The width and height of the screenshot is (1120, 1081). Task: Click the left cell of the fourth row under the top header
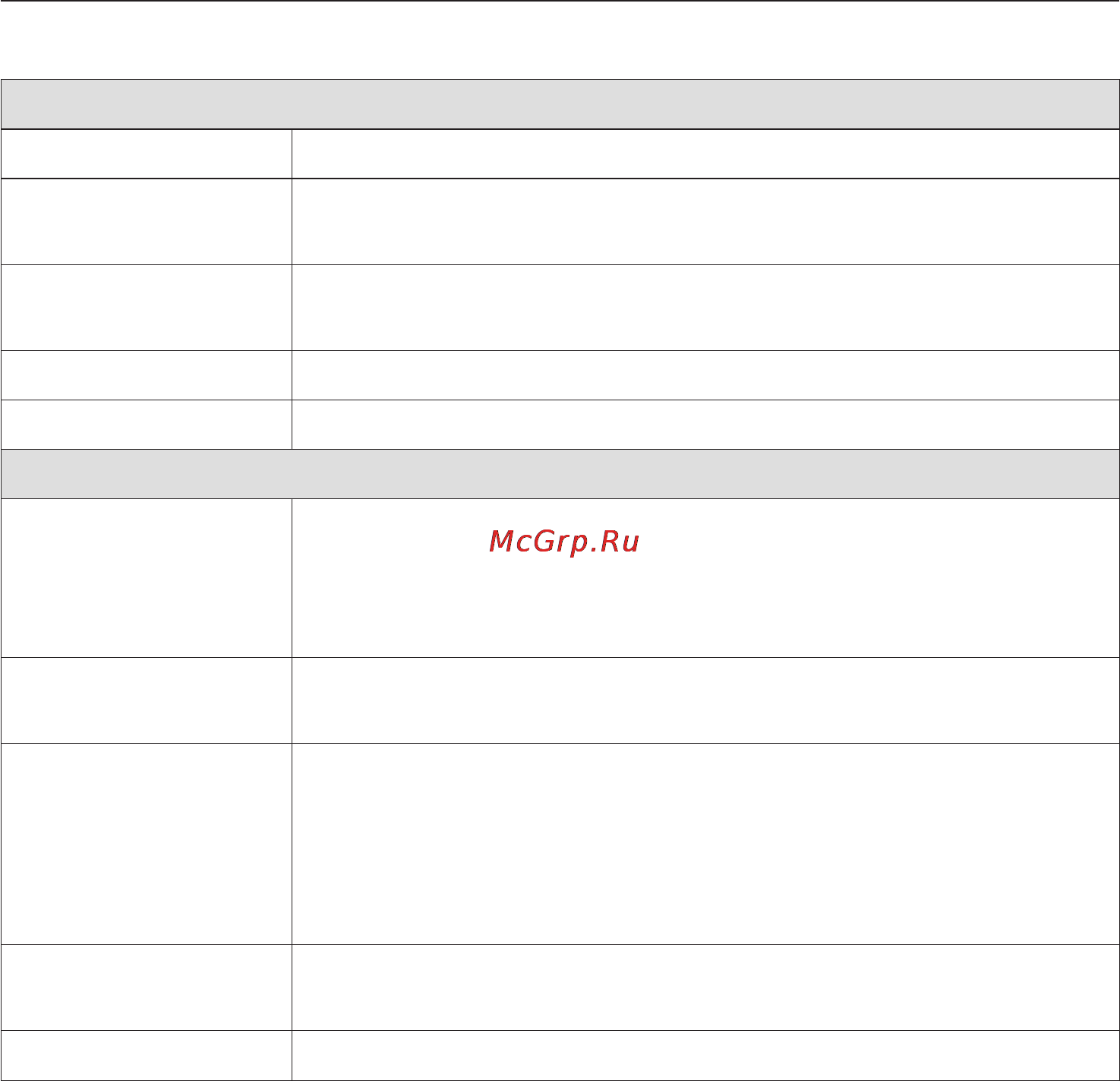click(x=147, y=375)
